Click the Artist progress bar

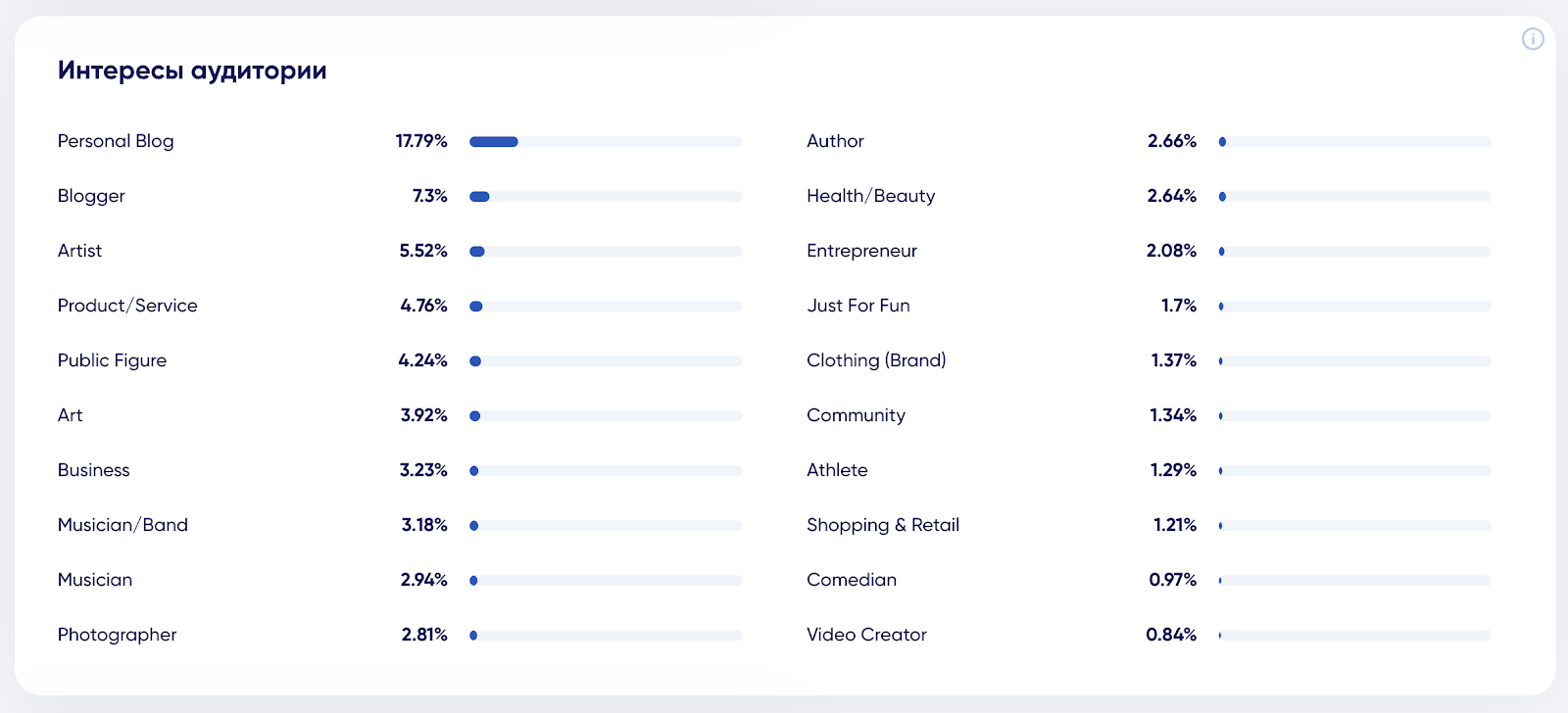(606, 252)
